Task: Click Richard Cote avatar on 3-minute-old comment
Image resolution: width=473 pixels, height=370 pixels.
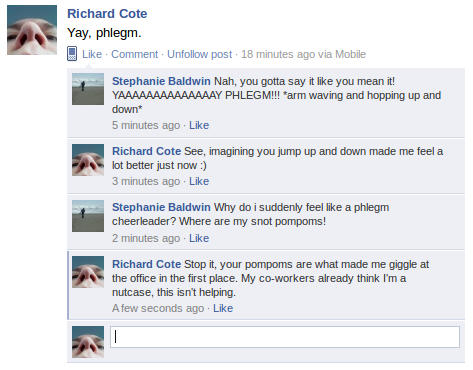Action: pos(88,160)
